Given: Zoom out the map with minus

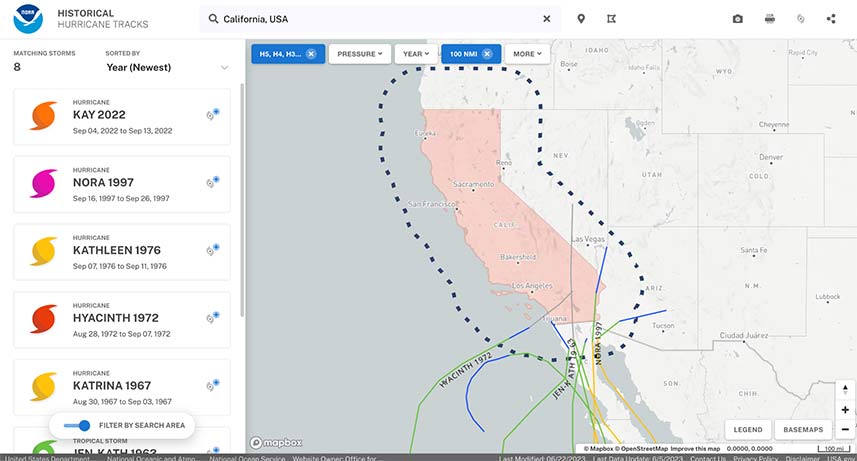Looking at the screenshot, I should click(x=845, y=429).
